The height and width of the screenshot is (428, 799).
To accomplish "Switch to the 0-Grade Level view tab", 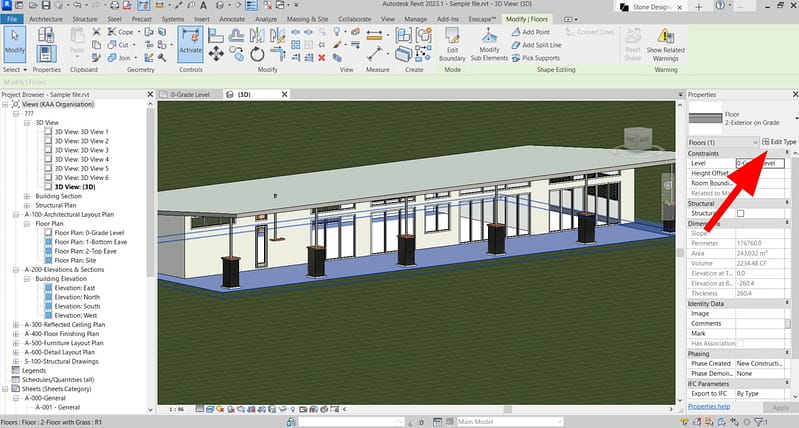I will [188, 93].
